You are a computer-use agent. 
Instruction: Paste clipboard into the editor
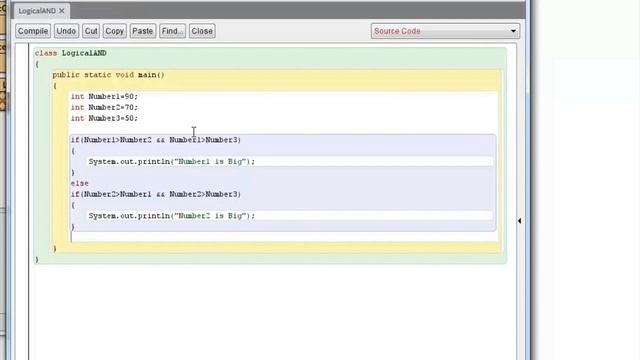142,31
